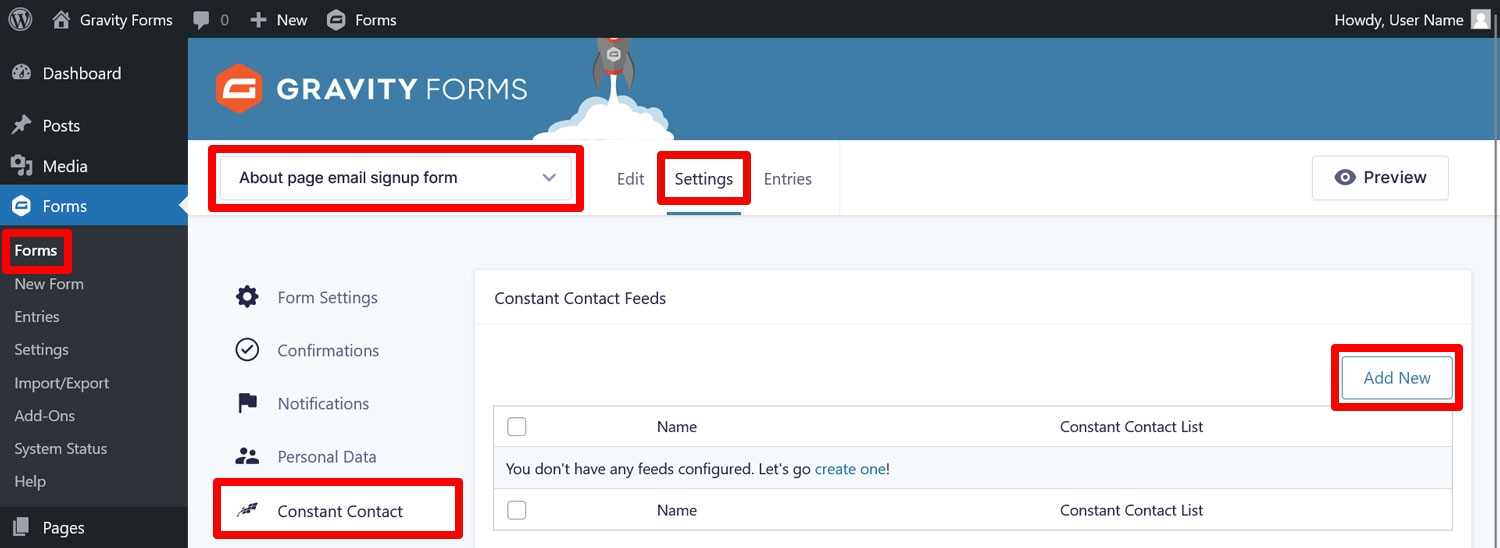Screen dimensions: 1500x548
Task: Click the Add New feed button
Action: click(1397, 378)
